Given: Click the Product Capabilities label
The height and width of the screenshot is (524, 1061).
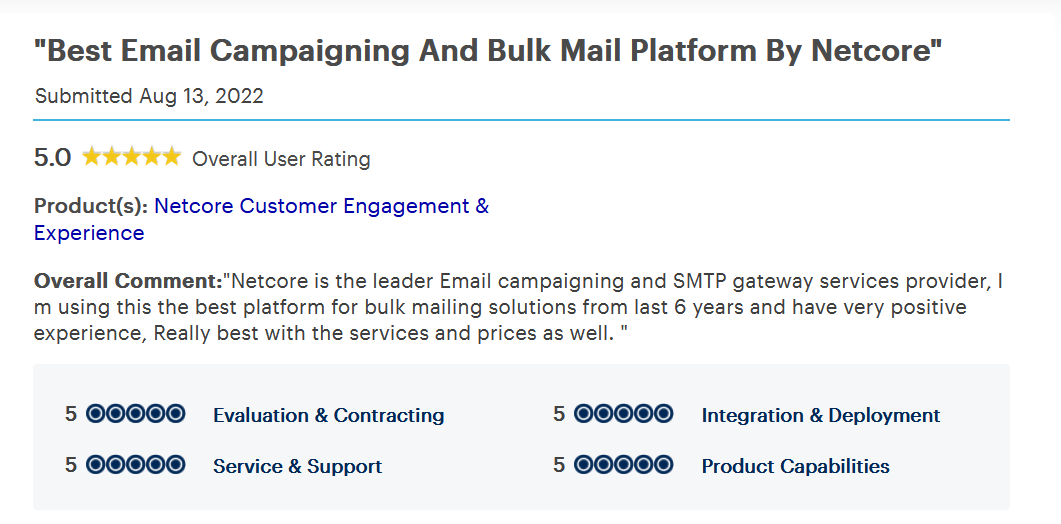Looking at the screenshot, I should pos(796,466).
